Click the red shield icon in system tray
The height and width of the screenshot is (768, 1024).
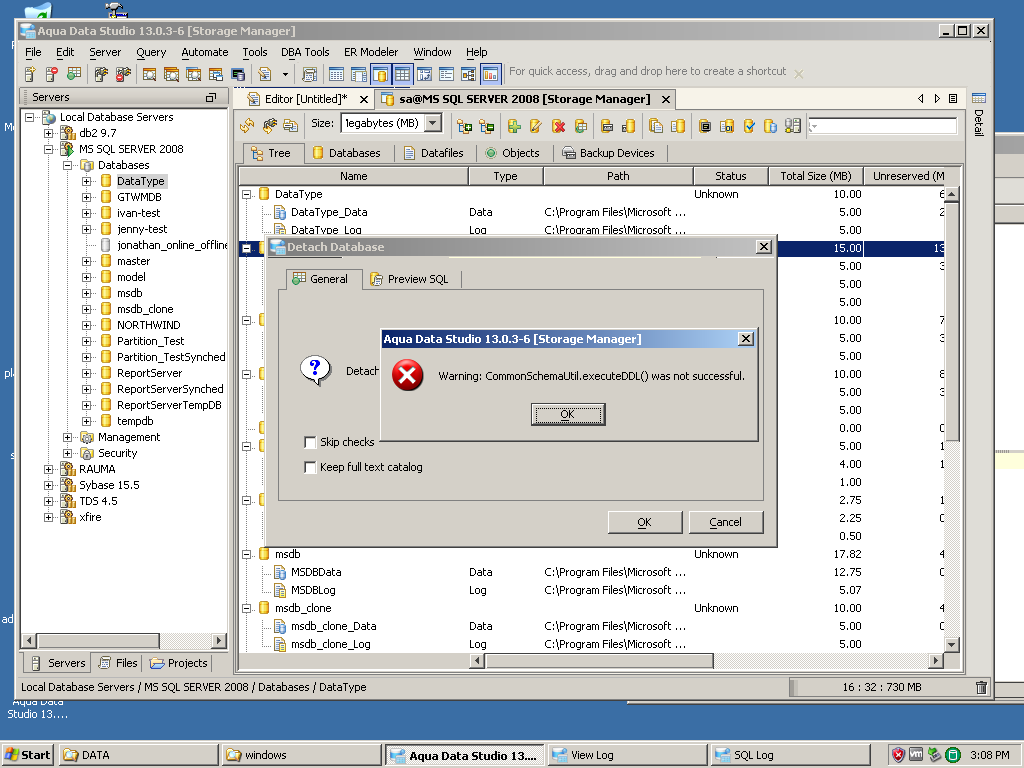coord(899,755)
